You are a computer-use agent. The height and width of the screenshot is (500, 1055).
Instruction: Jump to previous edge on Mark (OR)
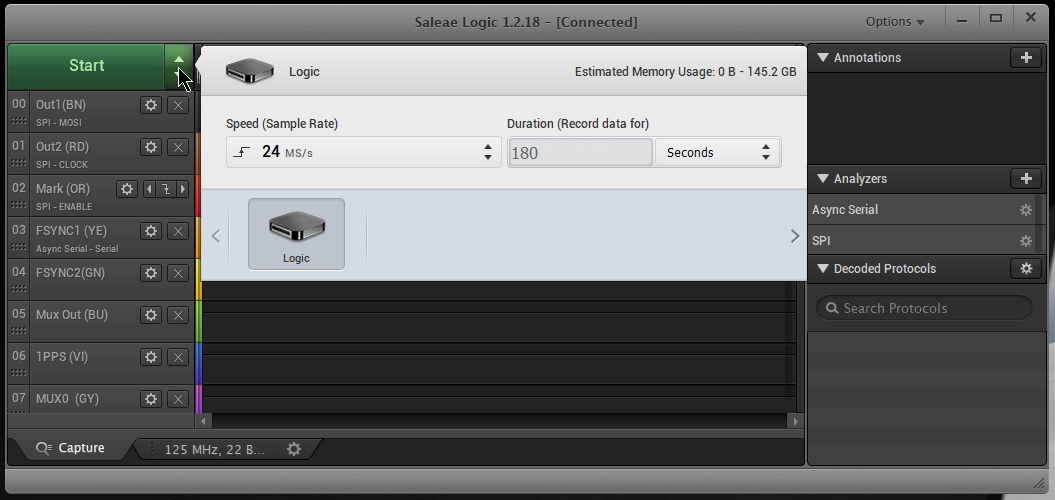tap(149, 189)
